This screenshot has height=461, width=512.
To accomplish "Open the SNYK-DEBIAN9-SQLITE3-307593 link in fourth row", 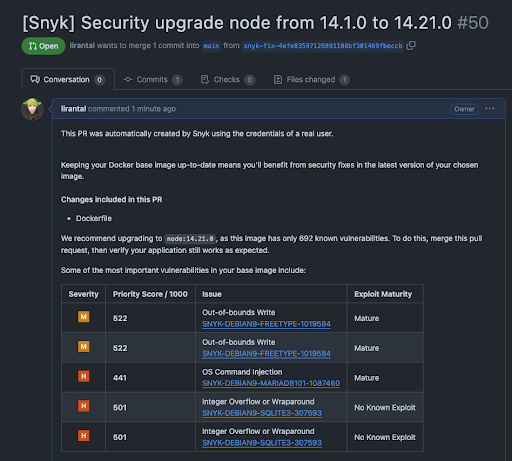I will click(x=262, y=413).
